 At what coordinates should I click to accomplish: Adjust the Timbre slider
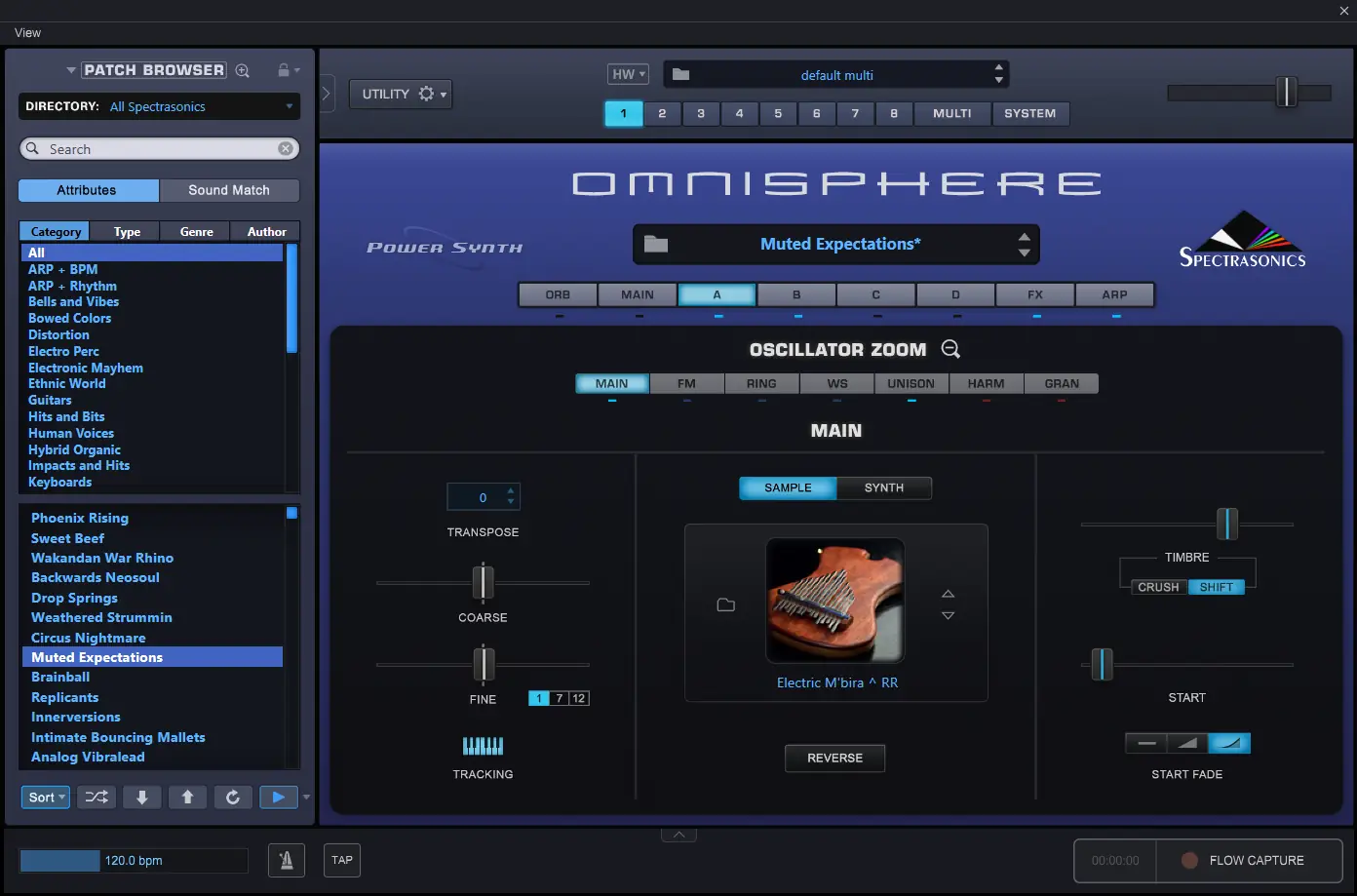click(1227, 524)
